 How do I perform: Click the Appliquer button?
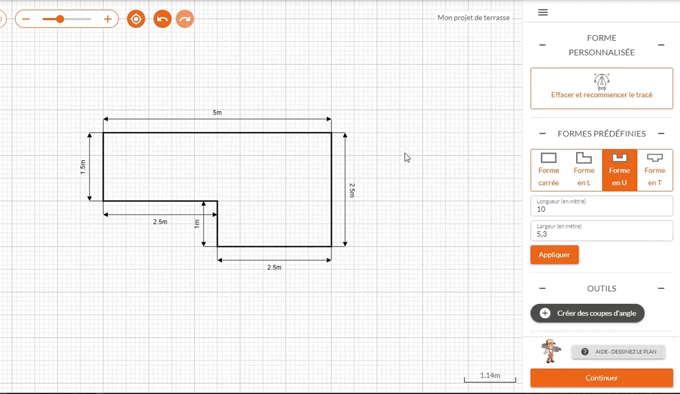(554, 255)
